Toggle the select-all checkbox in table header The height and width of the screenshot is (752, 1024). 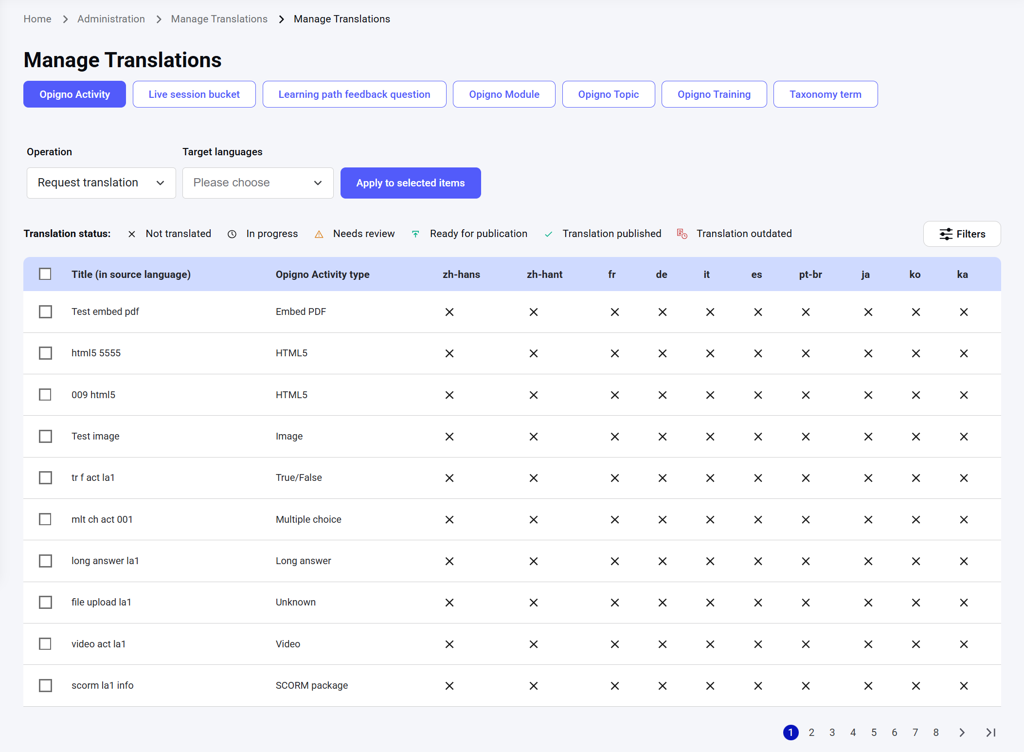[45, 274]
